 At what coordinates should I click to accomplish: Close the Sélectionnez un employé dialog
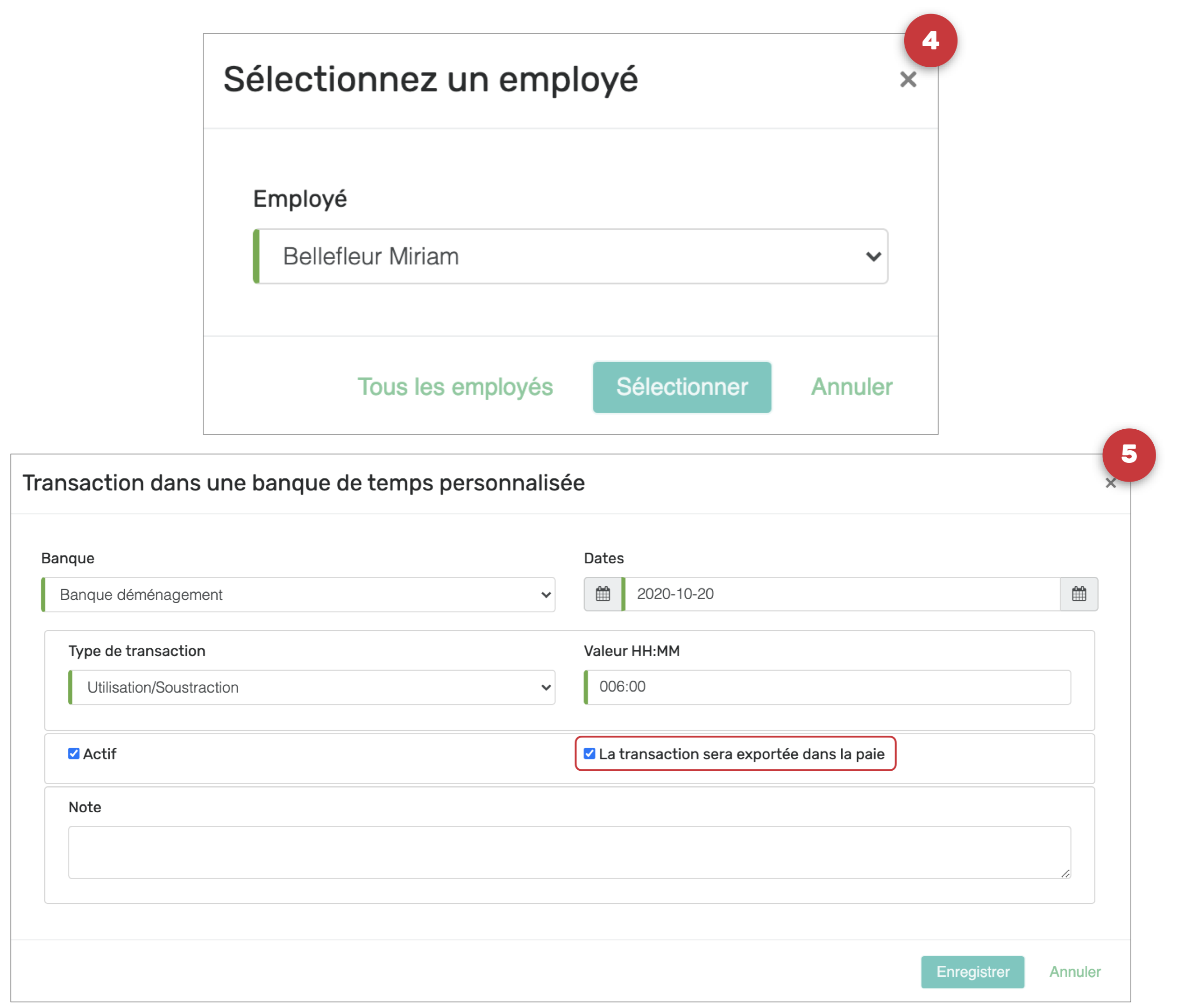[908, 79]
